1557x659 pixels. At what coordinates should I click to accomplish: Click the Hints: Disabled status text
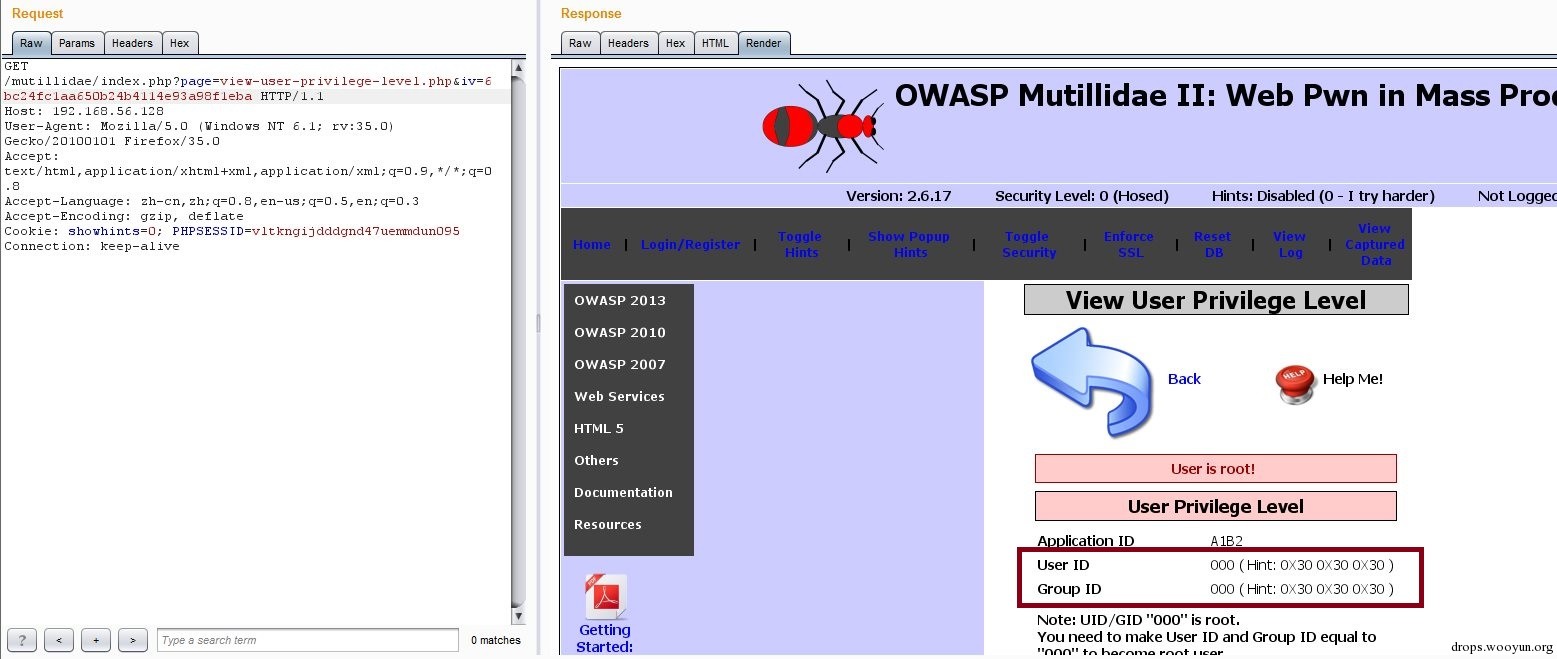tap(1323, 196)
